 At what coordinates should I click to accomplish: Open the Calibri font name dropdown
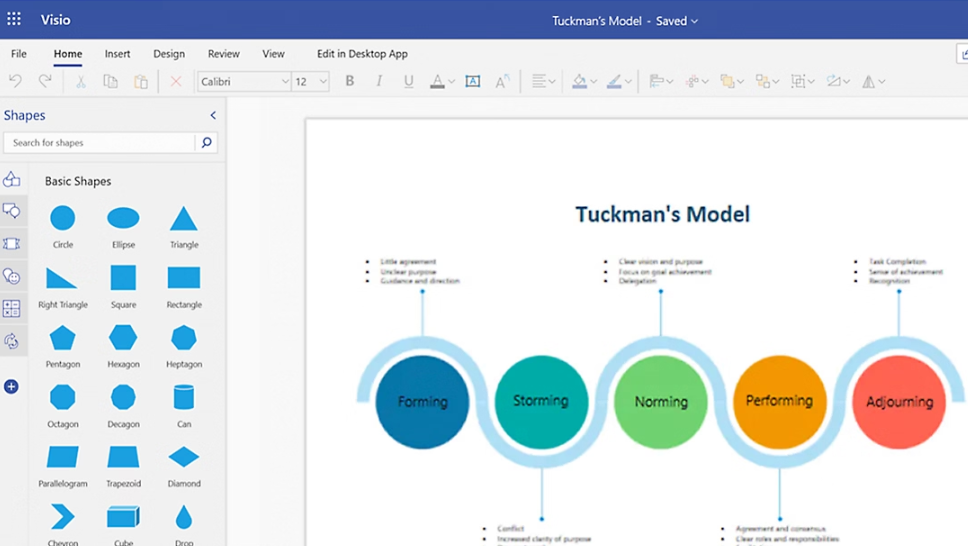click(285, 82)
